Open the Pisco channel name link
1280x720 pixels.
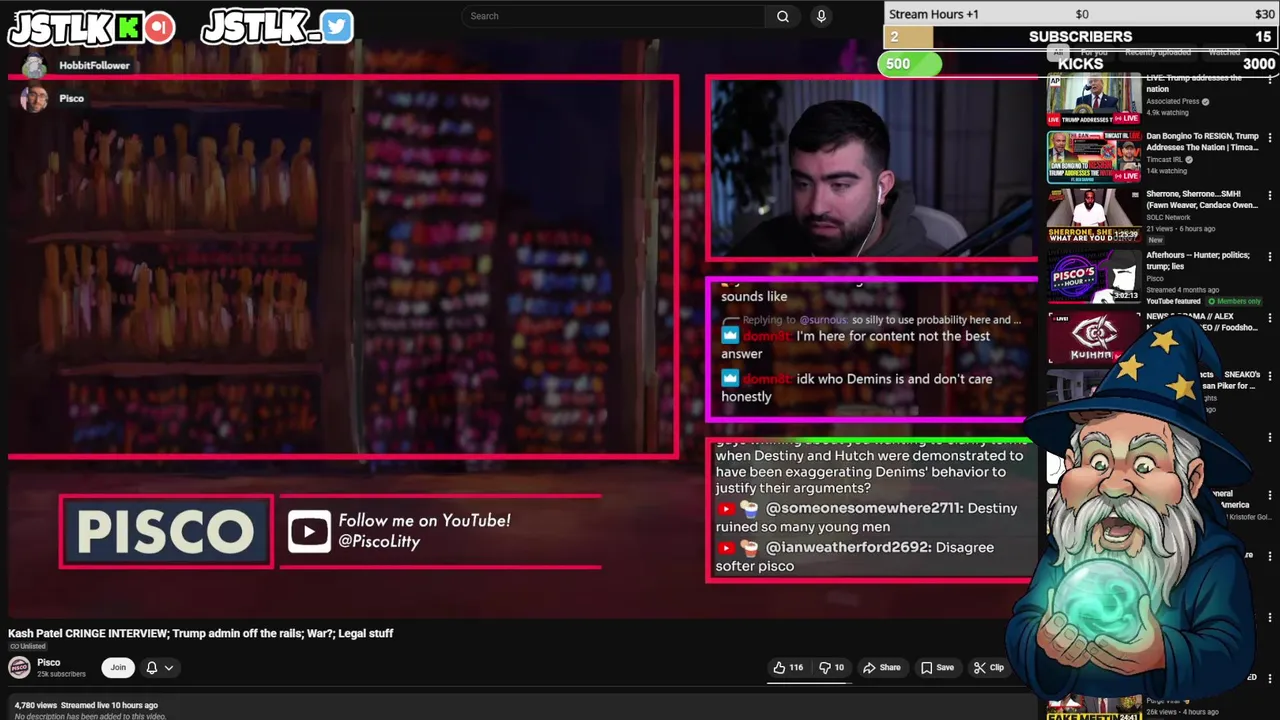pyautogui.click(x=48, y=663)
